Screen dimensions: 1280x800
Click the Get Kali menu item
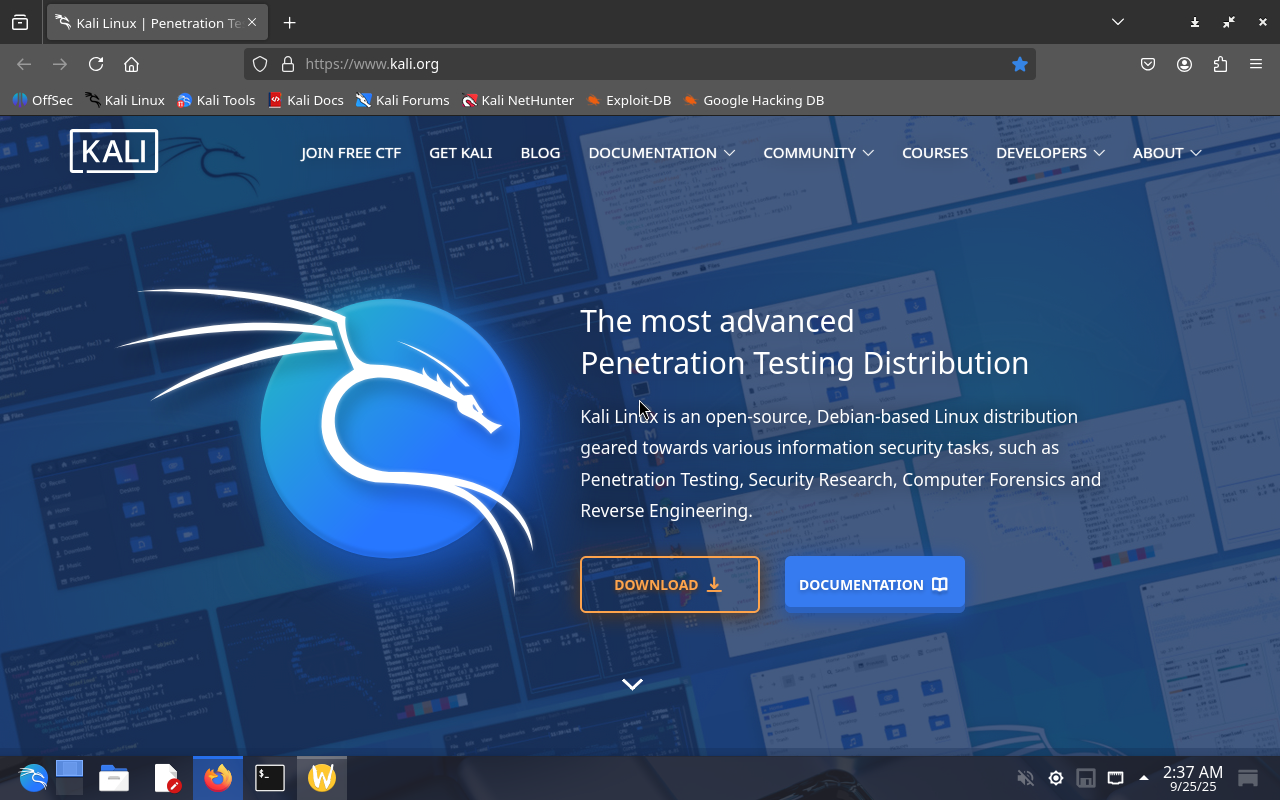coord(460,153)
